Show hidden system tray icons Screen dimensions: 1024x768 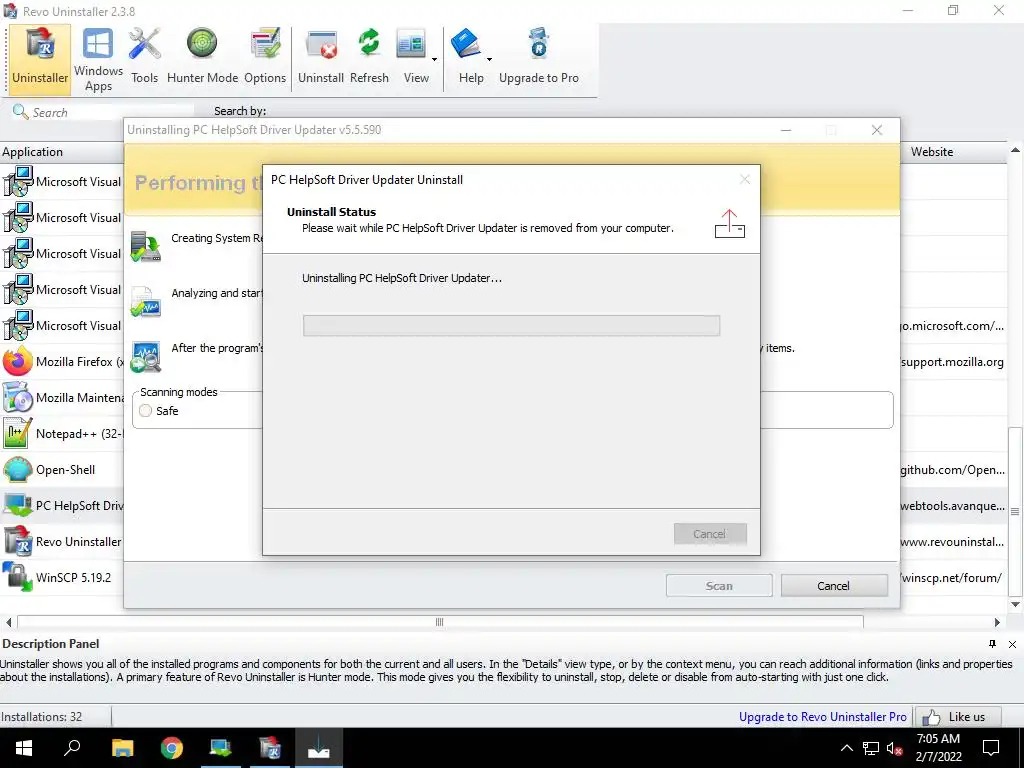846,748
